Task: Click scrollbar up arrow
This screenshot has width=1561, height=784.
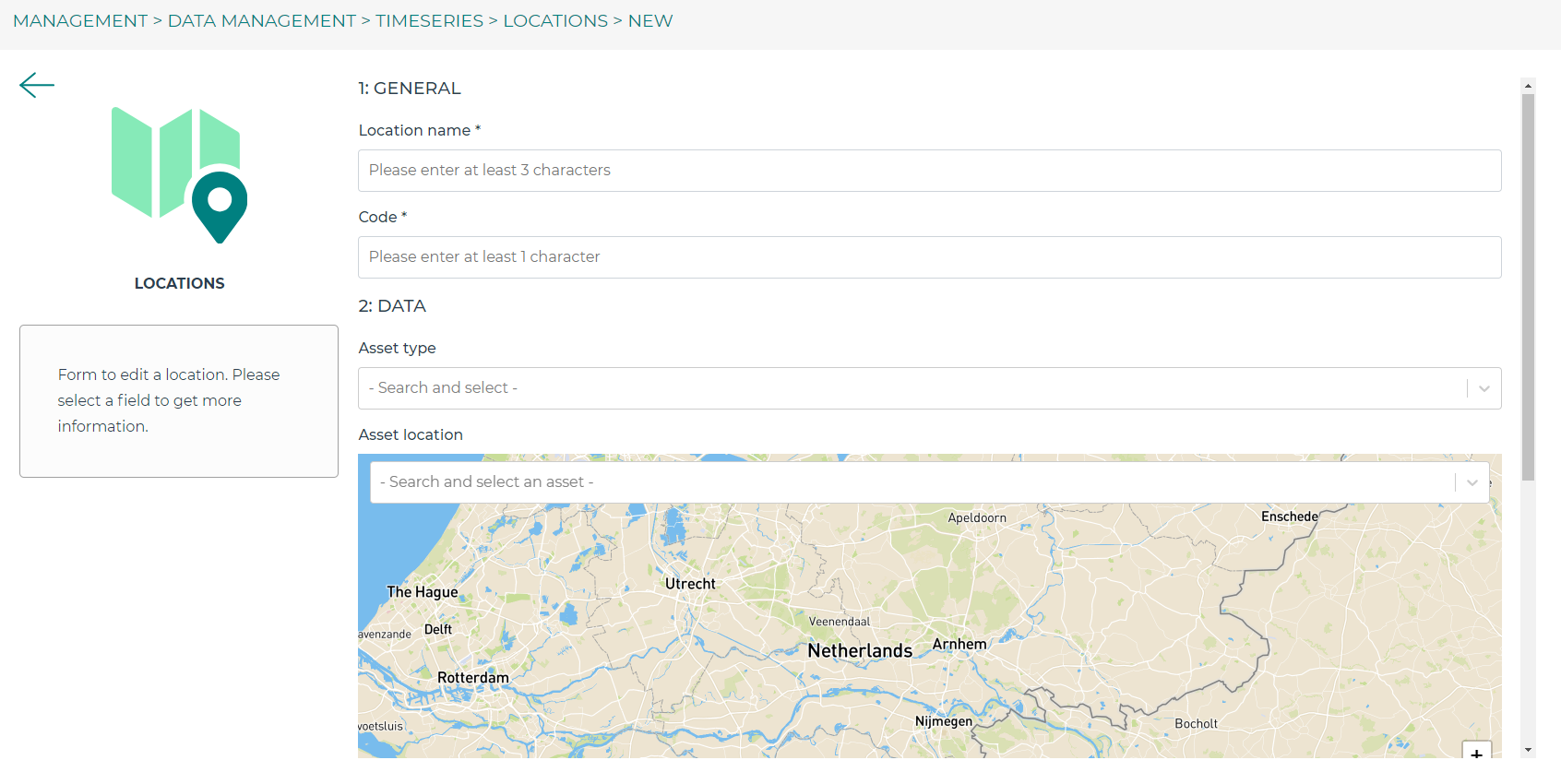Action: [x=1529, y=86]
